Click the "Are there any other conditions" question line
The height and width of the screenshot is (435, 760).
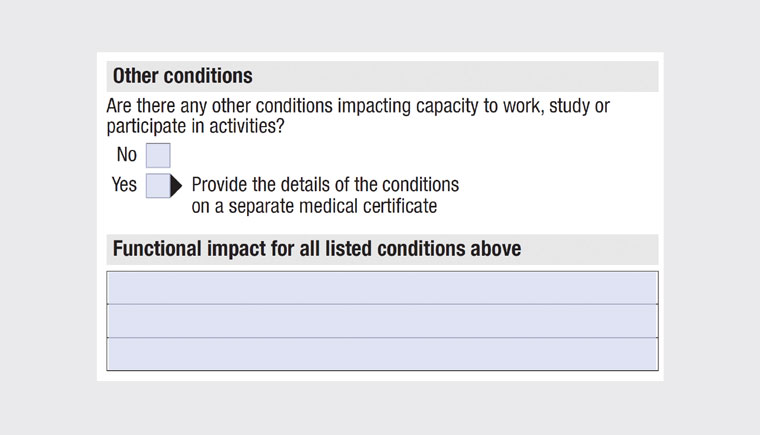357,107
